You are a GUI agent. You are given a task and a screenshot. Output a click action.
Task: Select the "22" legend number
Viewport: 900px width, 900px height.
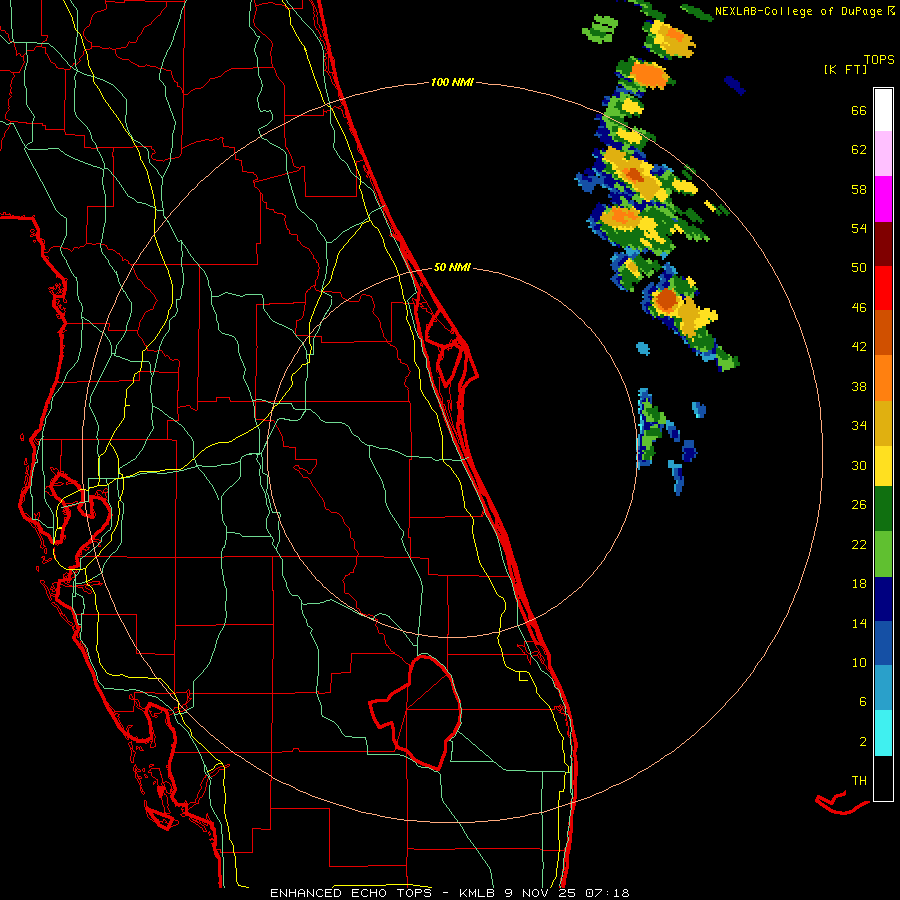[859, 544]
